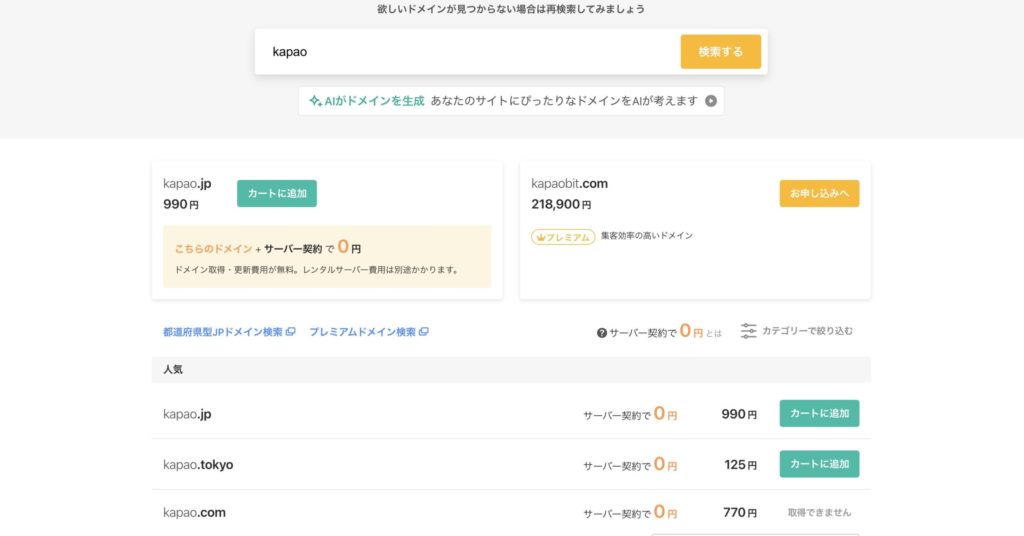1024x536 pixels.
Task: Add kapao.jp to cart in top card
Action: [277, 193]
